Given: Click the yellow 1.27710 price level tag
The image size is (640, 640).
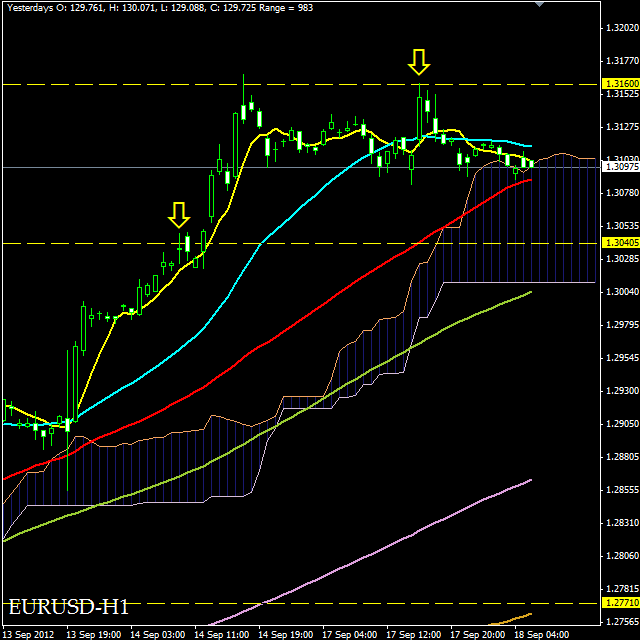Looking at the screenshot, I should [x=620, y=603].
